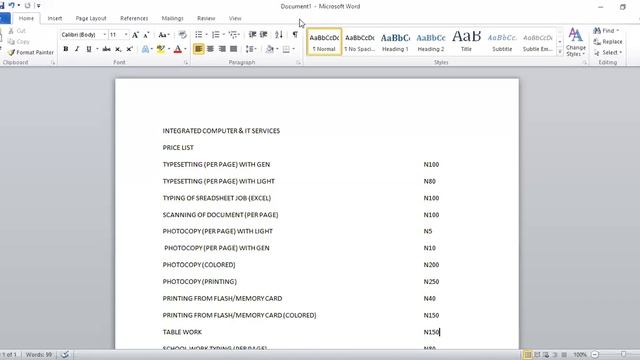The image size is (640, 360).
Task: Click Numbering list icon
Action: click(x=216, y=35)
